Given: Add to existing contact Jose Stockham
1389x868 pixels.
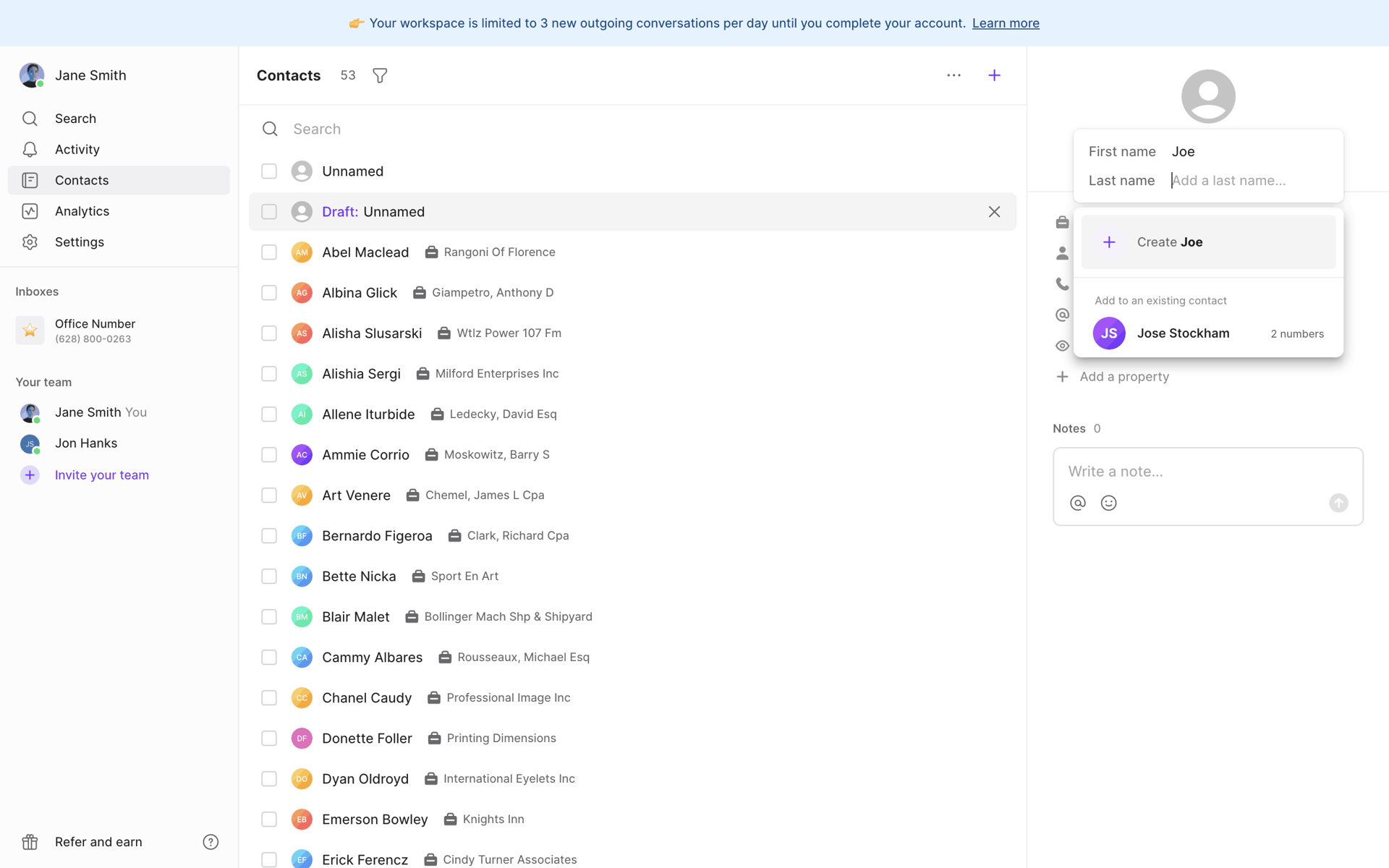Looking at the screenshot, I should click(1208, 333).
